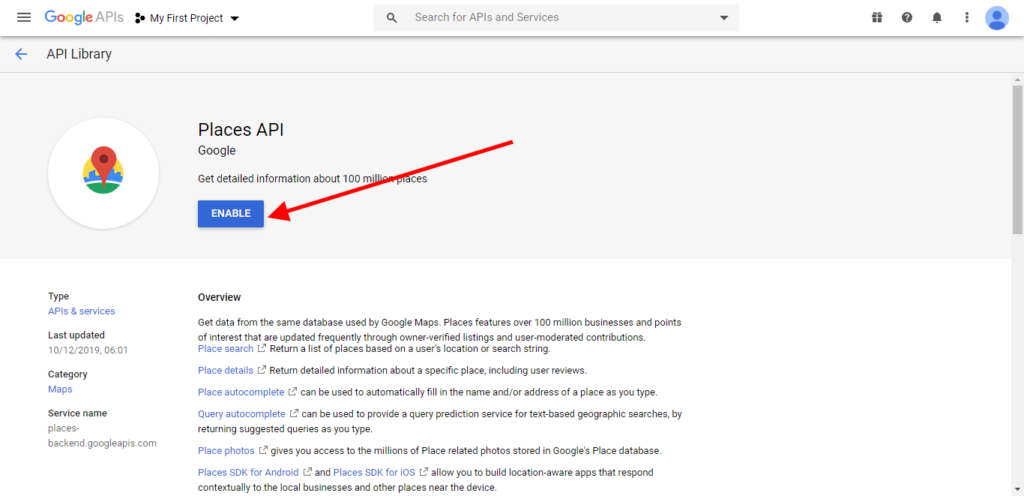Image resolution: width=1024 pixels, height=496 pixels.
Task: Open the Places SDK for iOS link
Action: (374, 472)
